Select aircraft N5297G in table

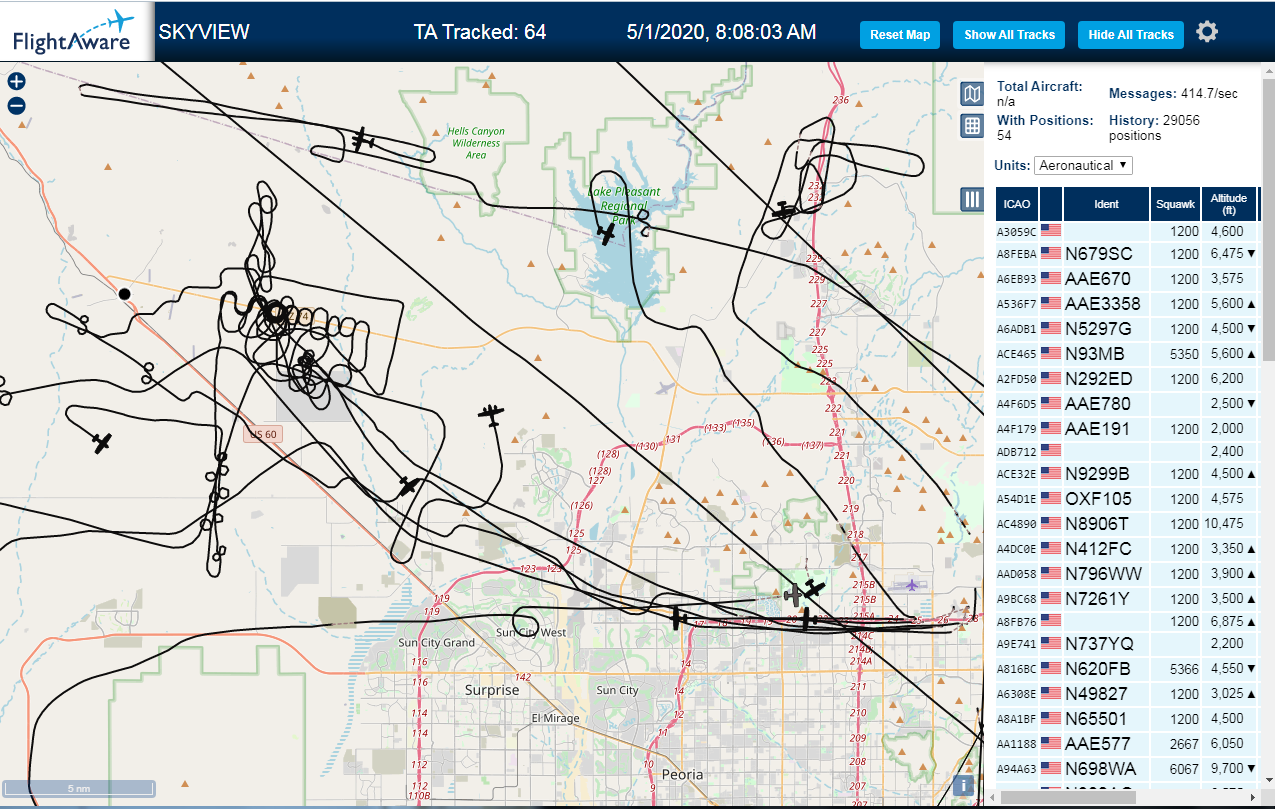coord(1126,329)
